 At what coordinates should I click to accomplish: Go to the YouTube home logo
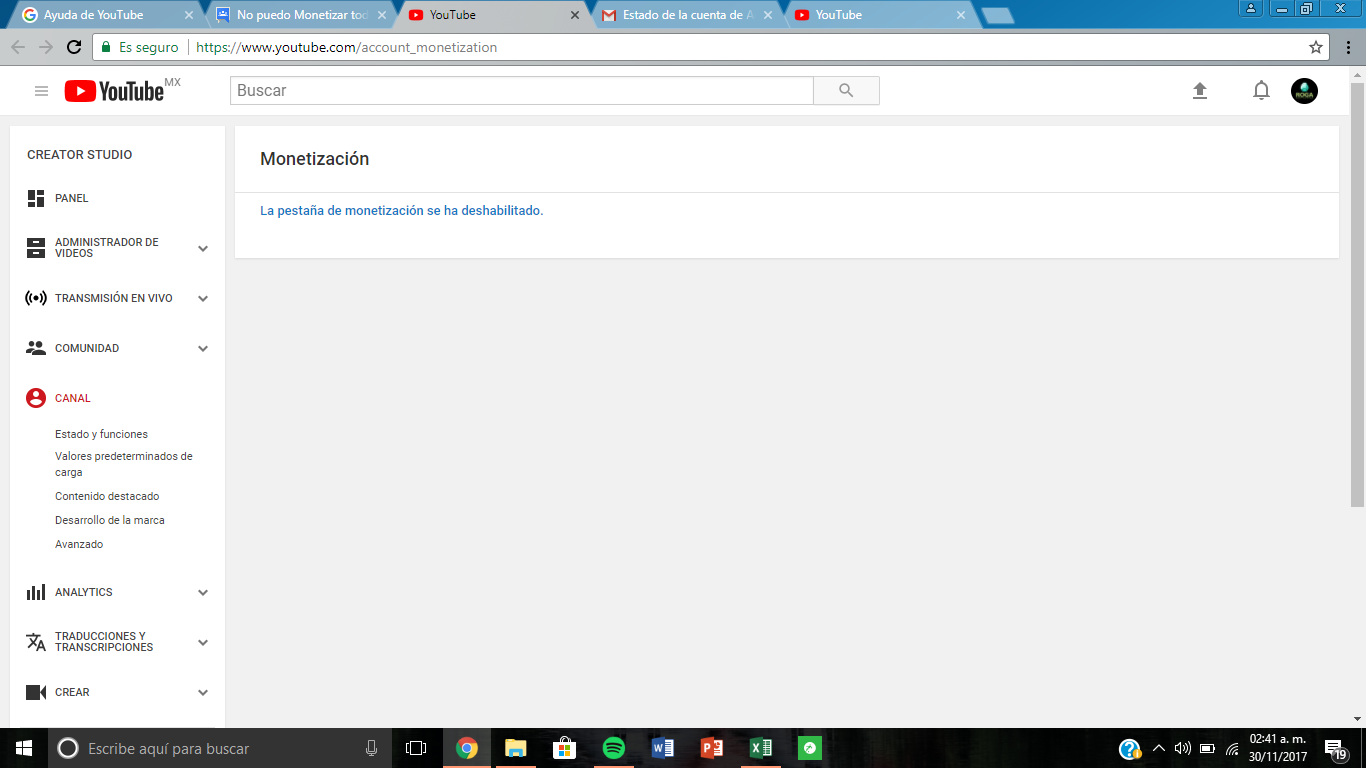point(114,91)
